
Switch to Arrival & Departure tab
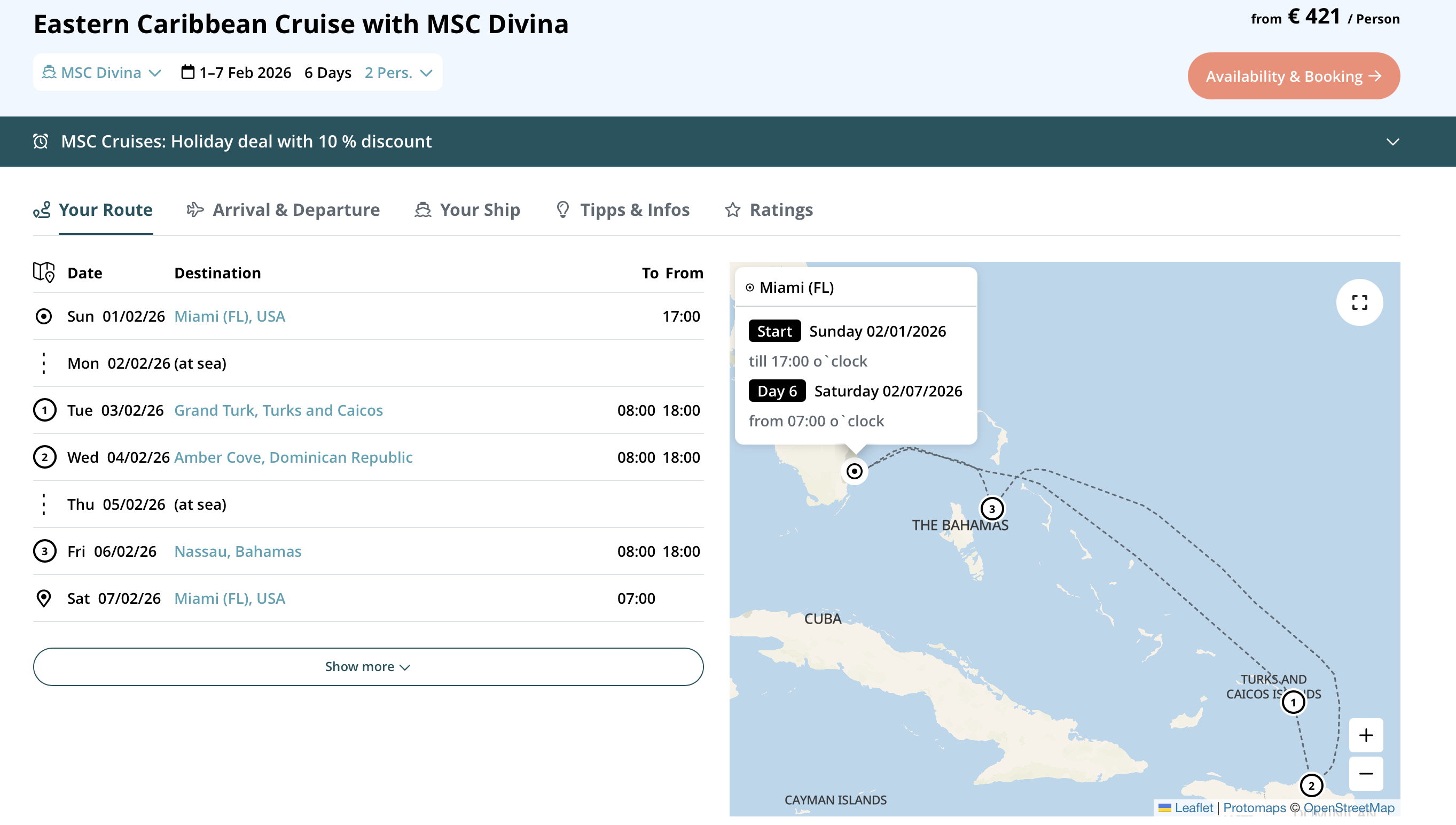[283, 209]
